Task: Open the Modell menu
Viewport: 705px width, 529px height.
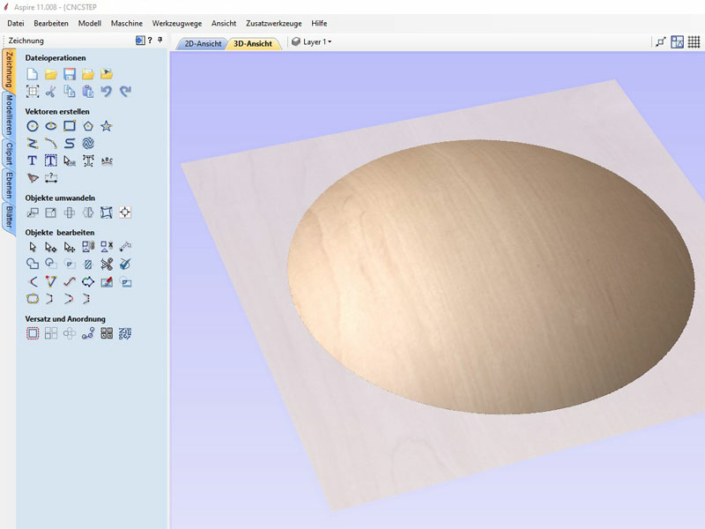Action: pos(89,23)
